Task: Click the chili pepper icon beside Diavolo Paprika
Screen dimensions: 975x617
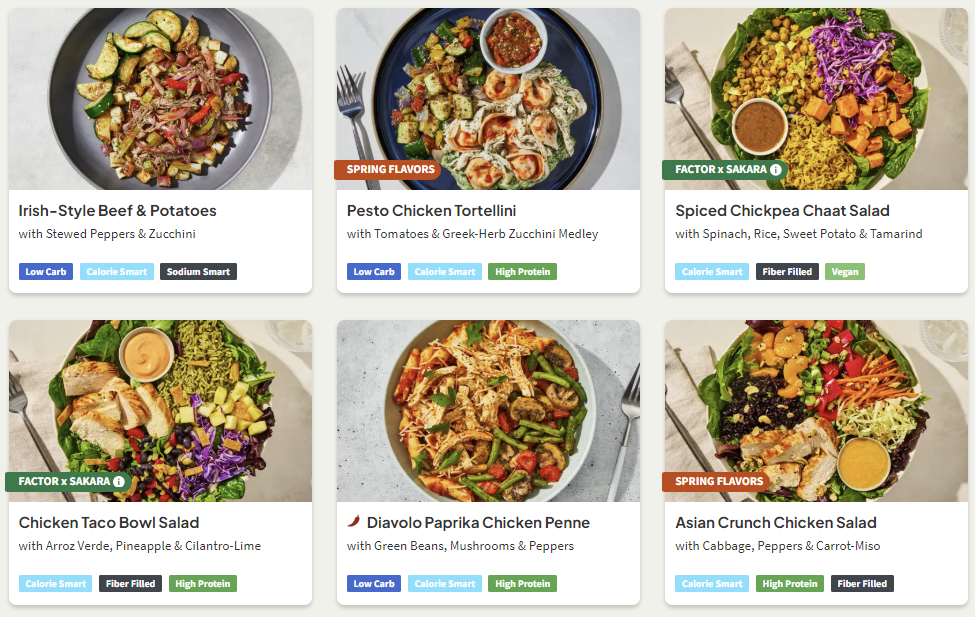Action: click(353, 522)
